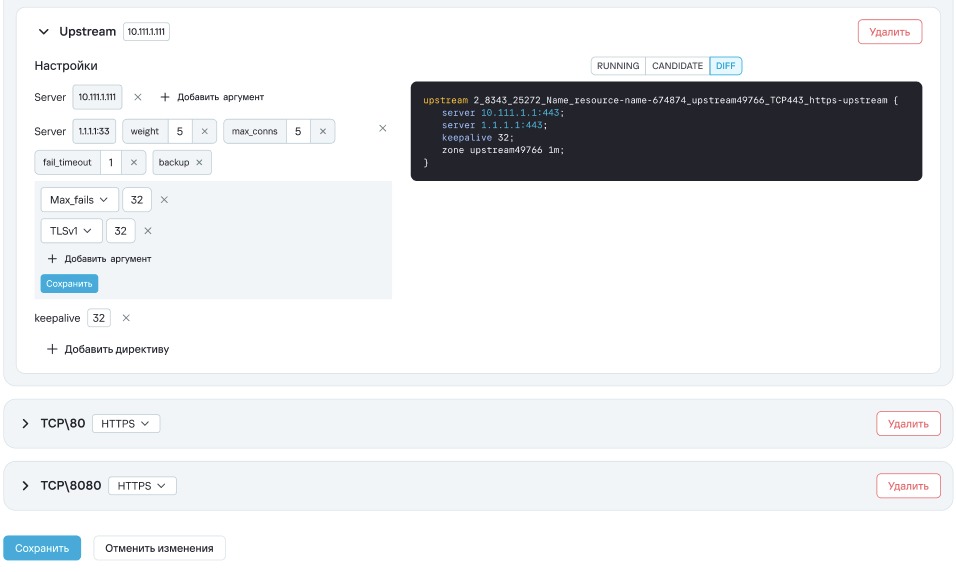The width and height of the screenshot is (956, 572).
Task: Click Отменить изменения button
Action: pos(159,548)
